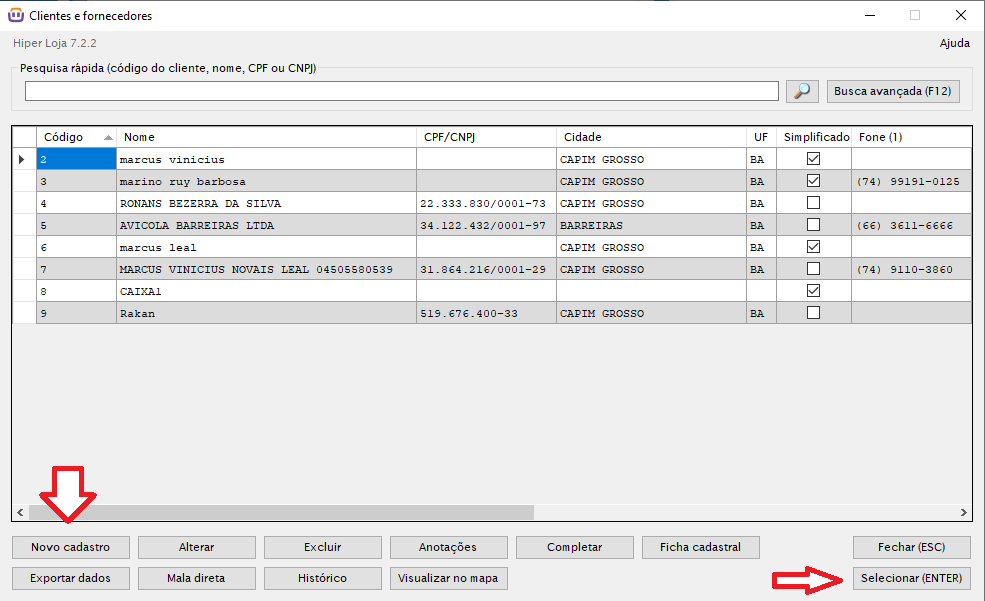Select the marino ruy barbosa row name
This screenshot has height=601, width=985.
(266, 181)
